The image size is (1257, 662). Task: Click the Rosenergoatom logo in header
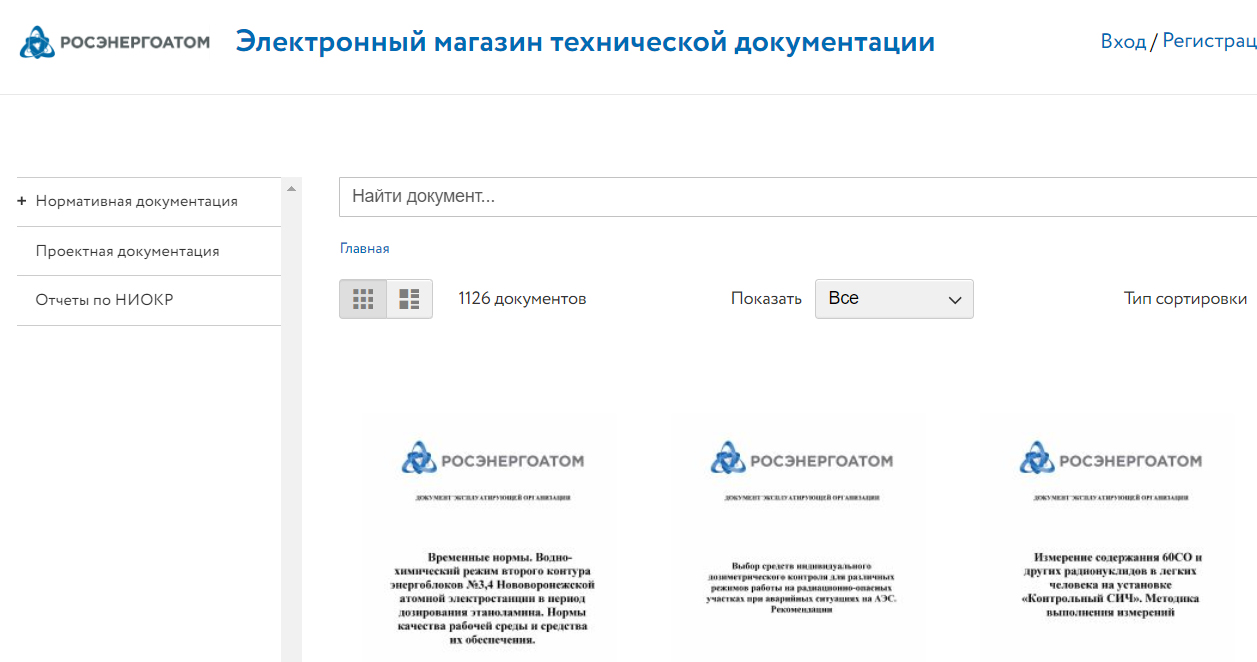point(115,42)
